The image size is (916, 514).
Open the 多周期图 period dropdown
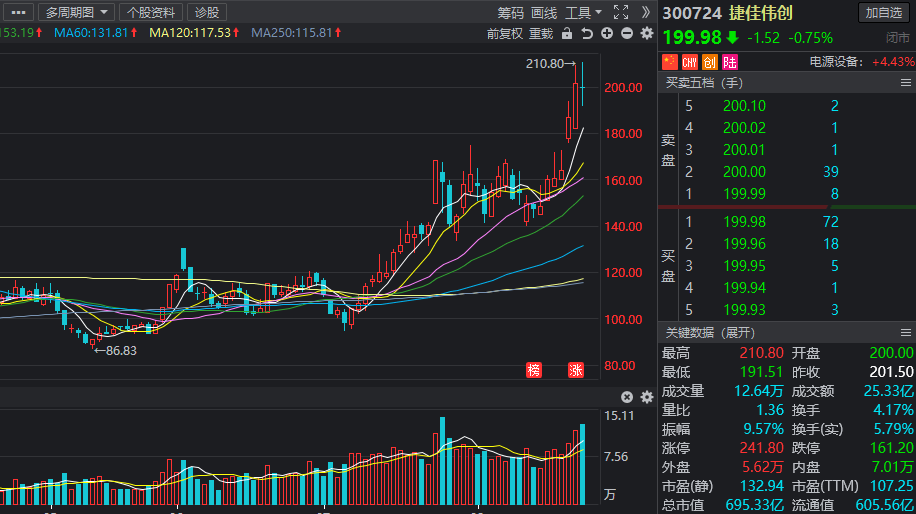pyautogui.click(x=76, y=12)
